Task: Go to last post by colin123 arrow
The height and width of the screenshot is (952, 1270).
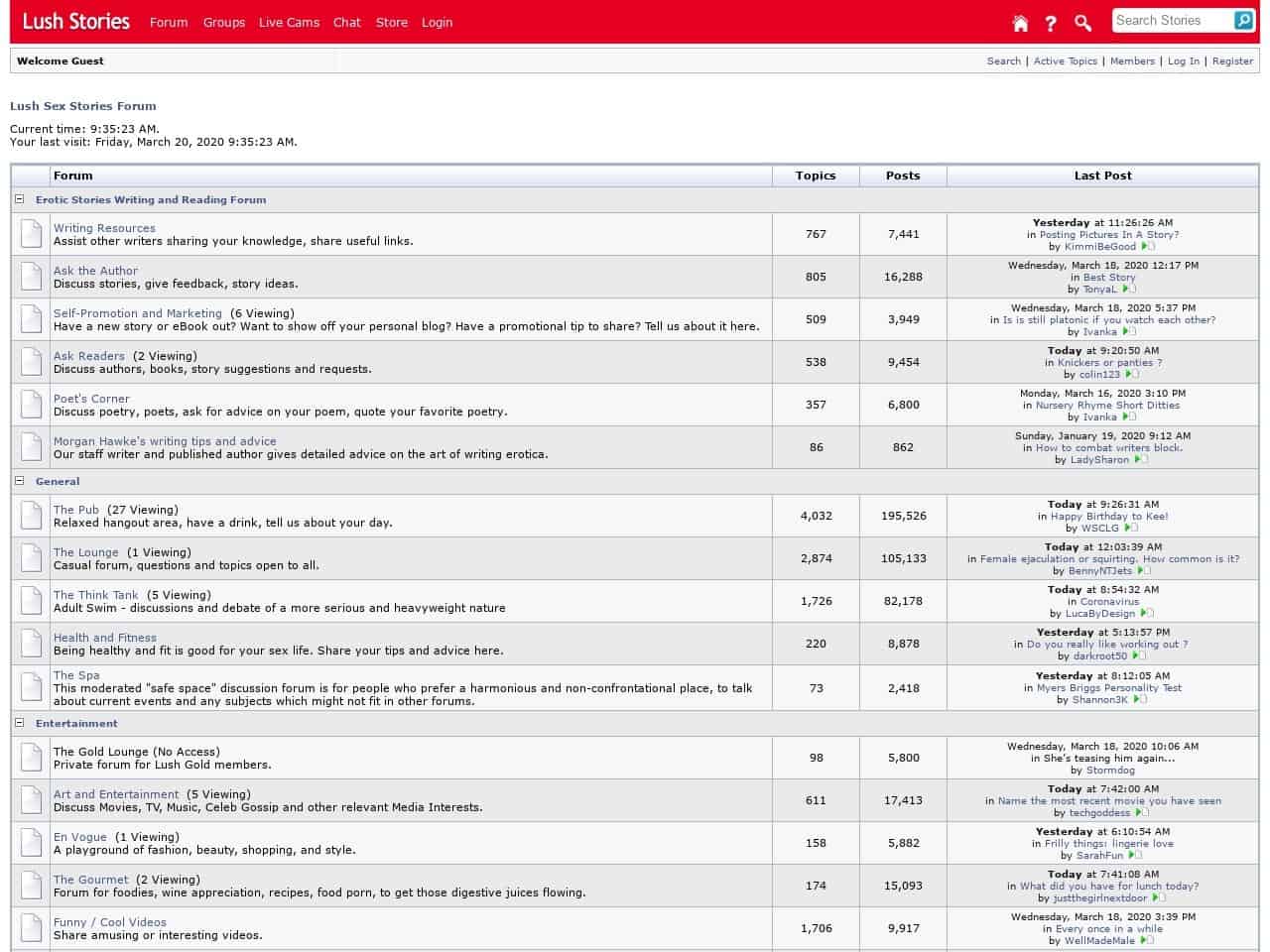Action: pyautogui.click(x=1132, y=374)
